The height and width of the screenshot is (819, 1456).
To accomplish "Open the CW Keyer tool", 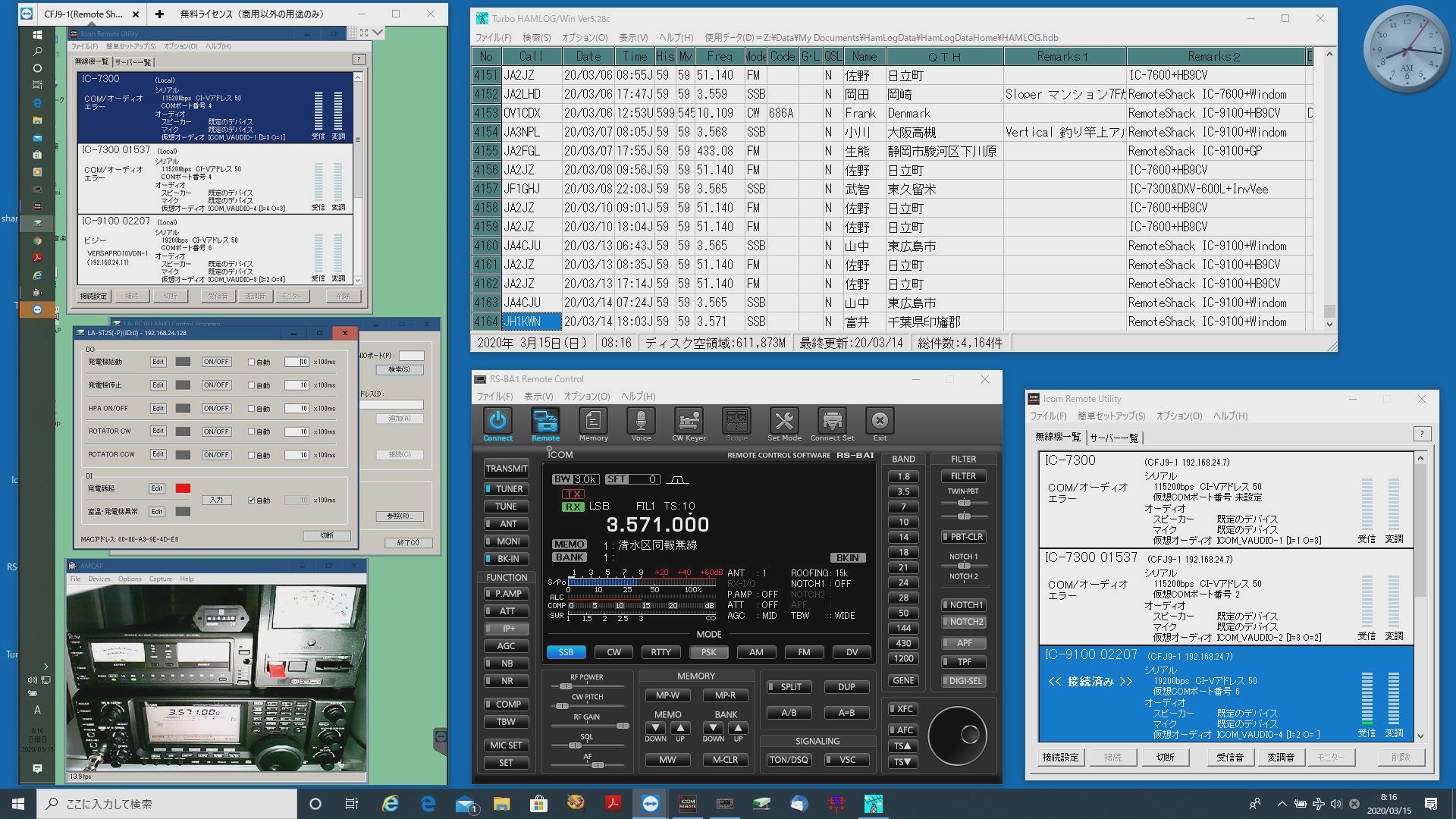I will click(689, 422).
